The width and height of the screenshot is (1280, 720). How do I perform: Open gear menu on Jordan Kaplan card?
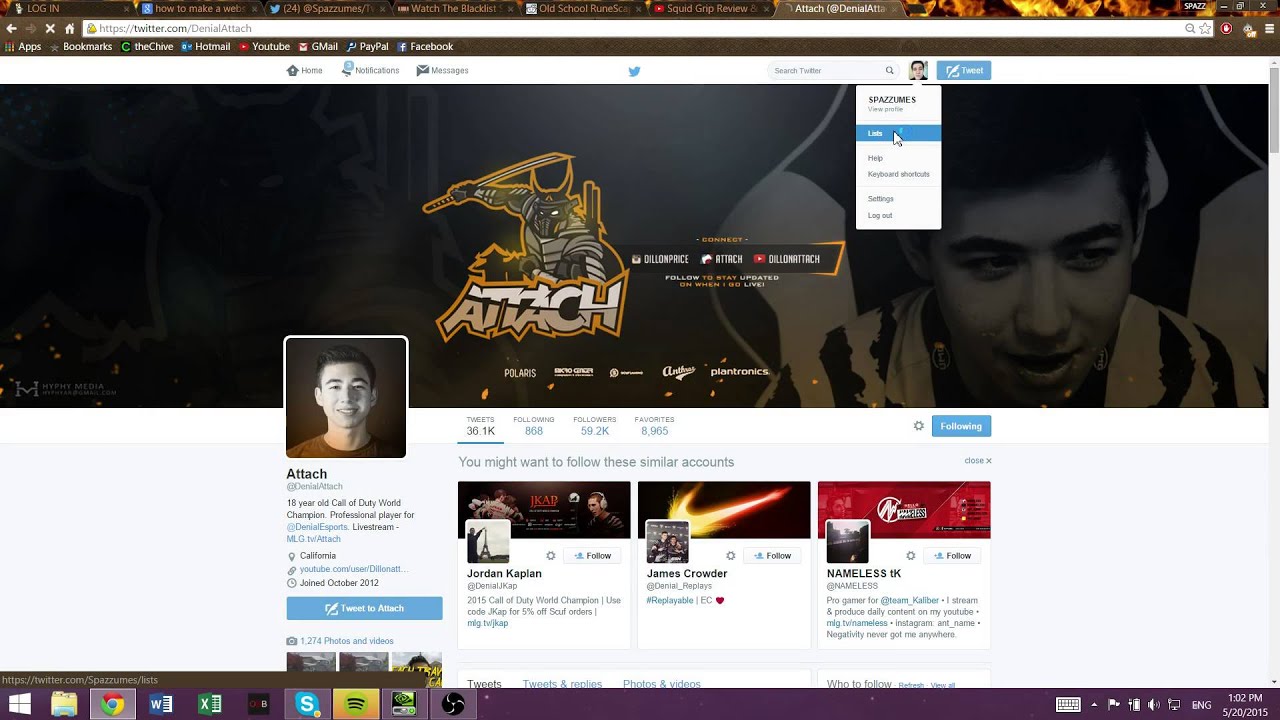[x=550, y=556]
